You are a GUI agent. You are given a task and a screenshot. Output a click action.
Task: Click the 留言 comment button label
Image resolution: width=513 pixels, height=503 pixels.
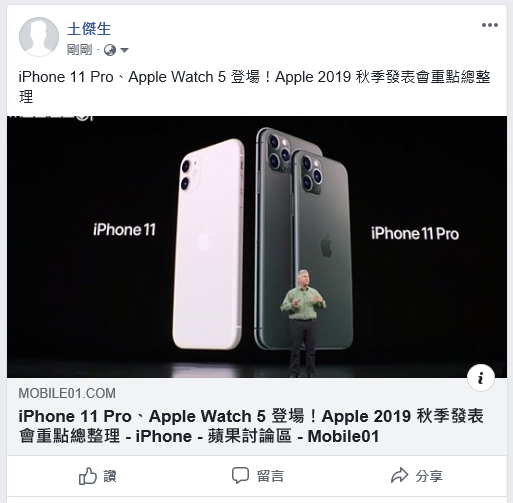tap(270, 476)
